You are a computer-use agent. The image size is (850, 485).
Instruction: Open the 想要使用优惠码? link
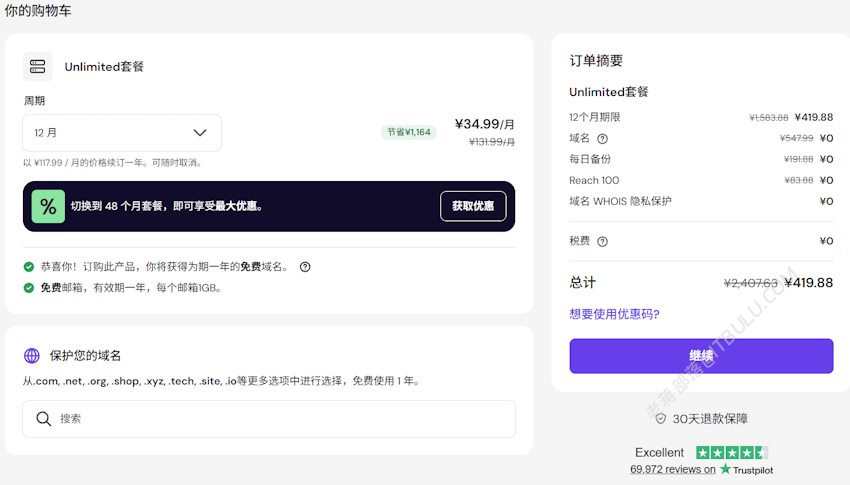(x=614, y=314)
